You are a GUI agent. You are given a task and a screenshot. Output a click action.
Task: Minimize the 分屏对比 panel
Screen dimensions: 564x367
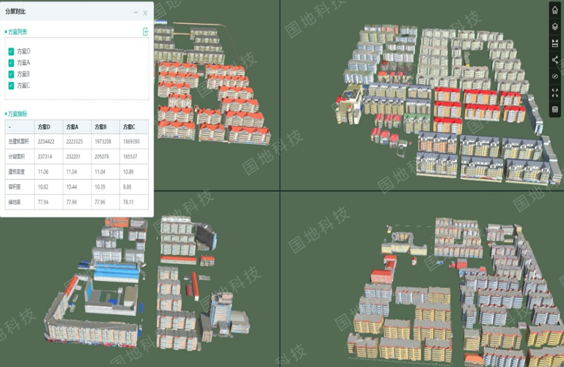[x=136, y=12]
